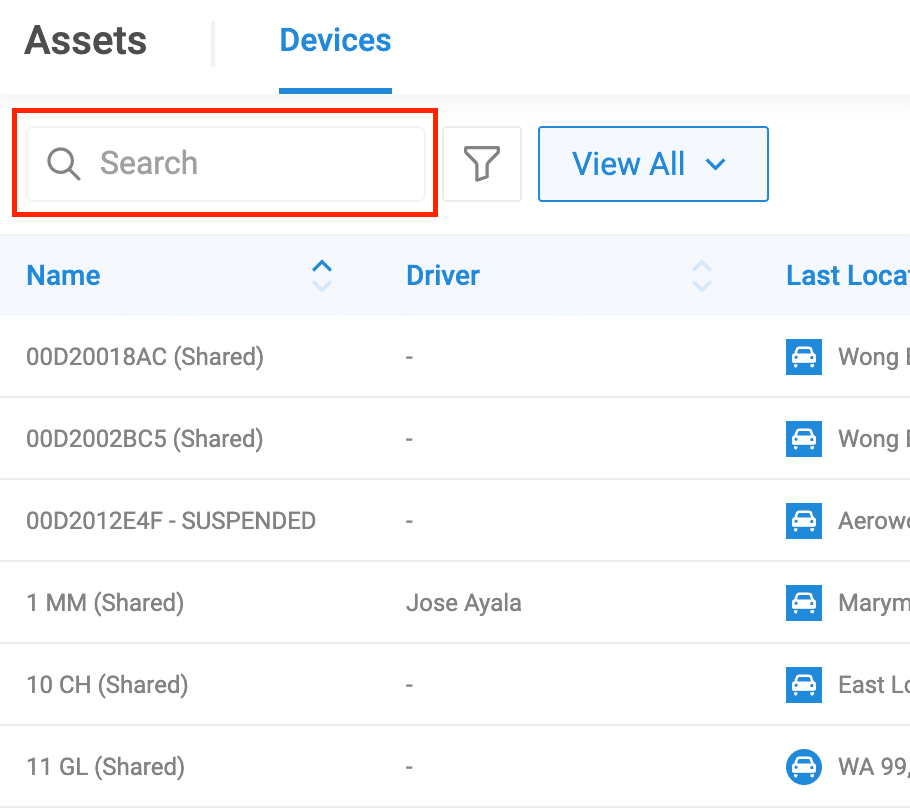Select the vehicle icon for 10 CH
Screen dimensions: 910x808
point(803,685)
